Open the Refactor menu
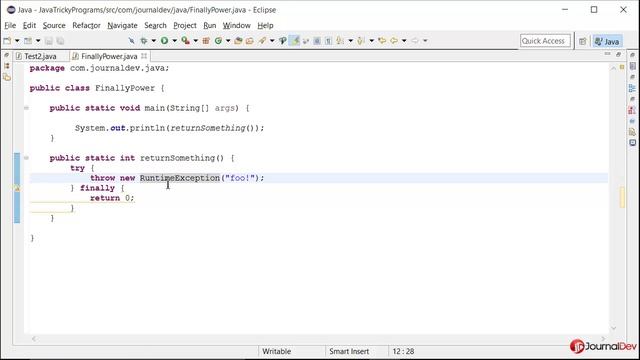Viewport: 640px width, 360px height. click(86, 25)
